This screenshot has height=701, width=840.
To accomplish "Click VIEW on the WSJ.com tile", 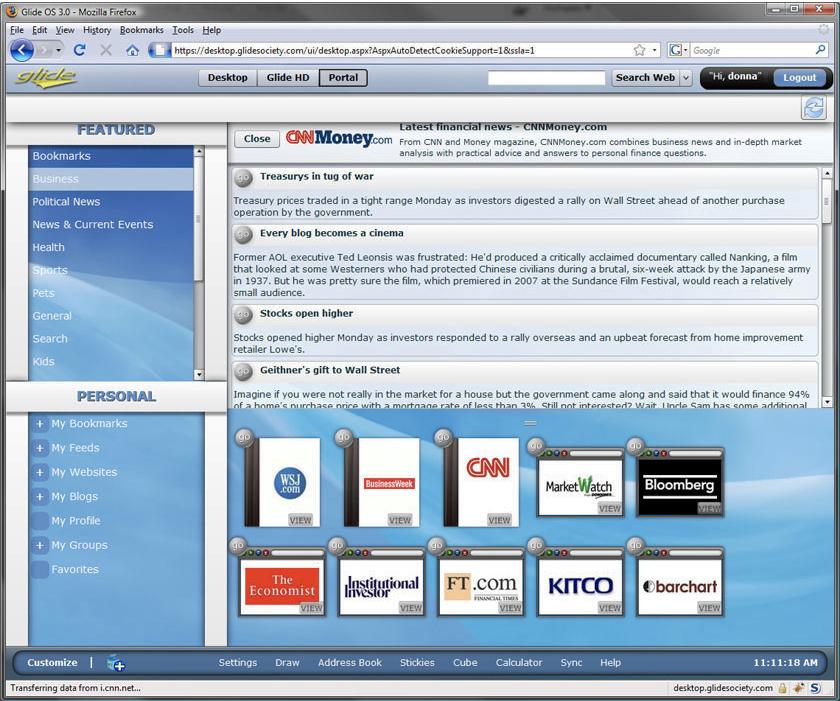I will tap(300, 519).
